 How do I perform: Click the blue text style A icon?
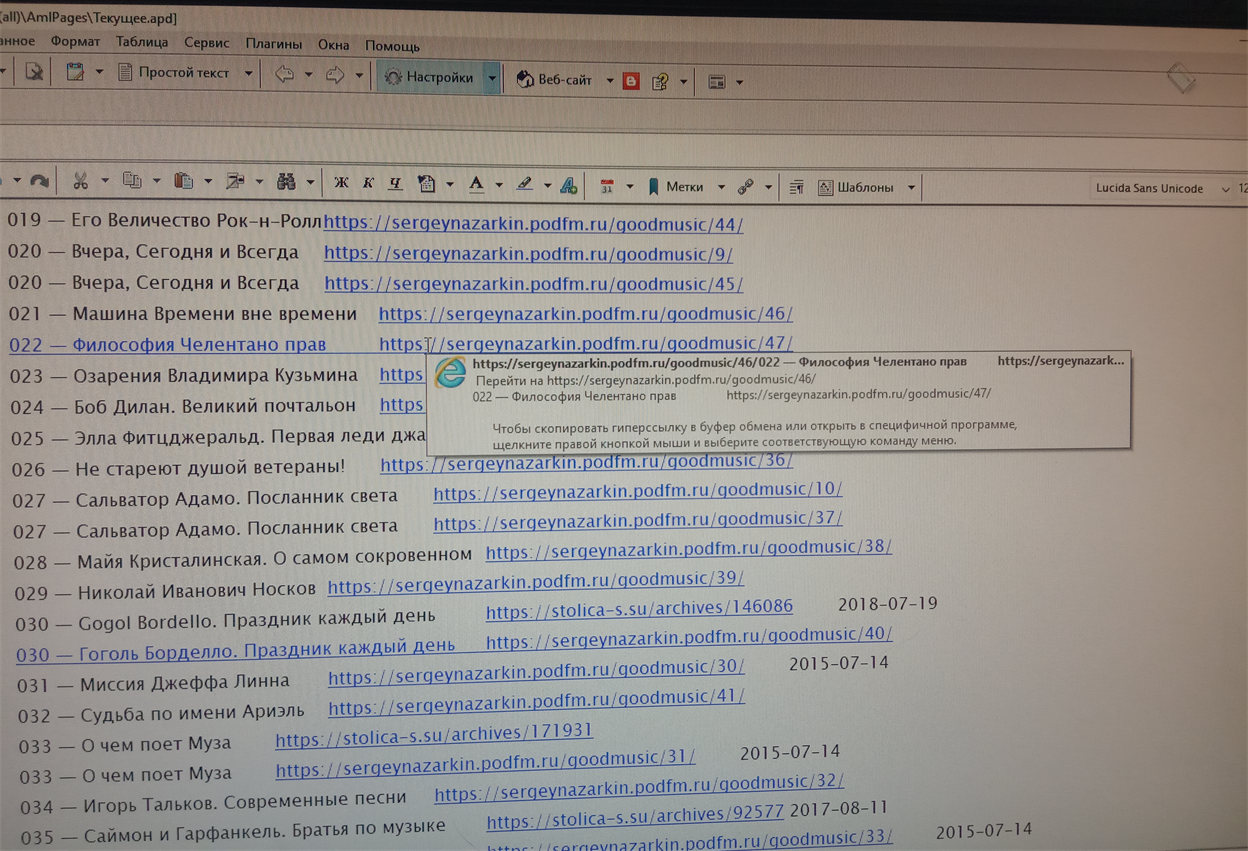(x=568, y=185)
